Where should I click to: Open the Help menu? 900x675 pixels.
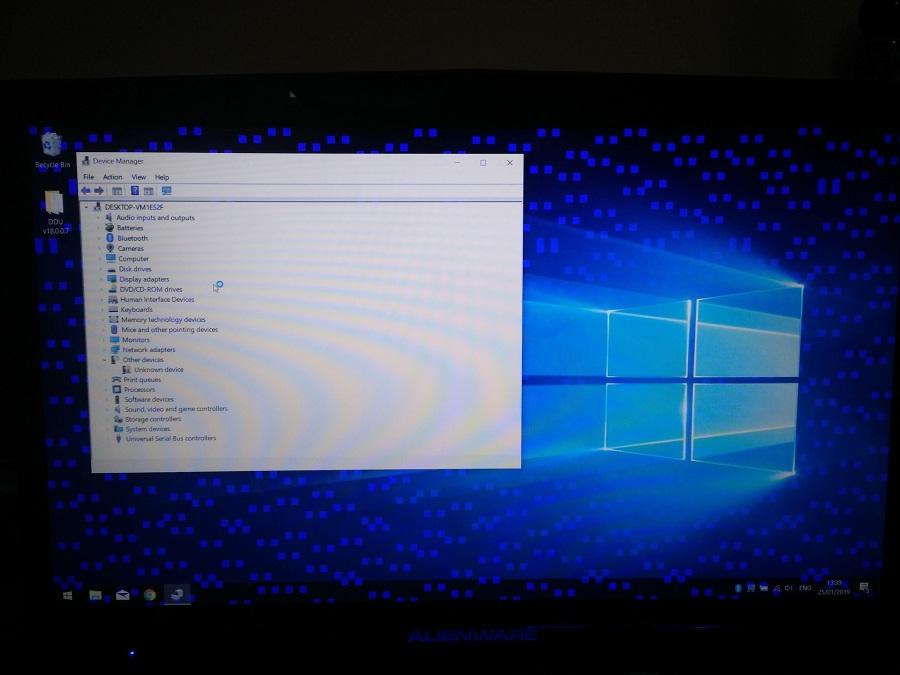pos(162,177)
